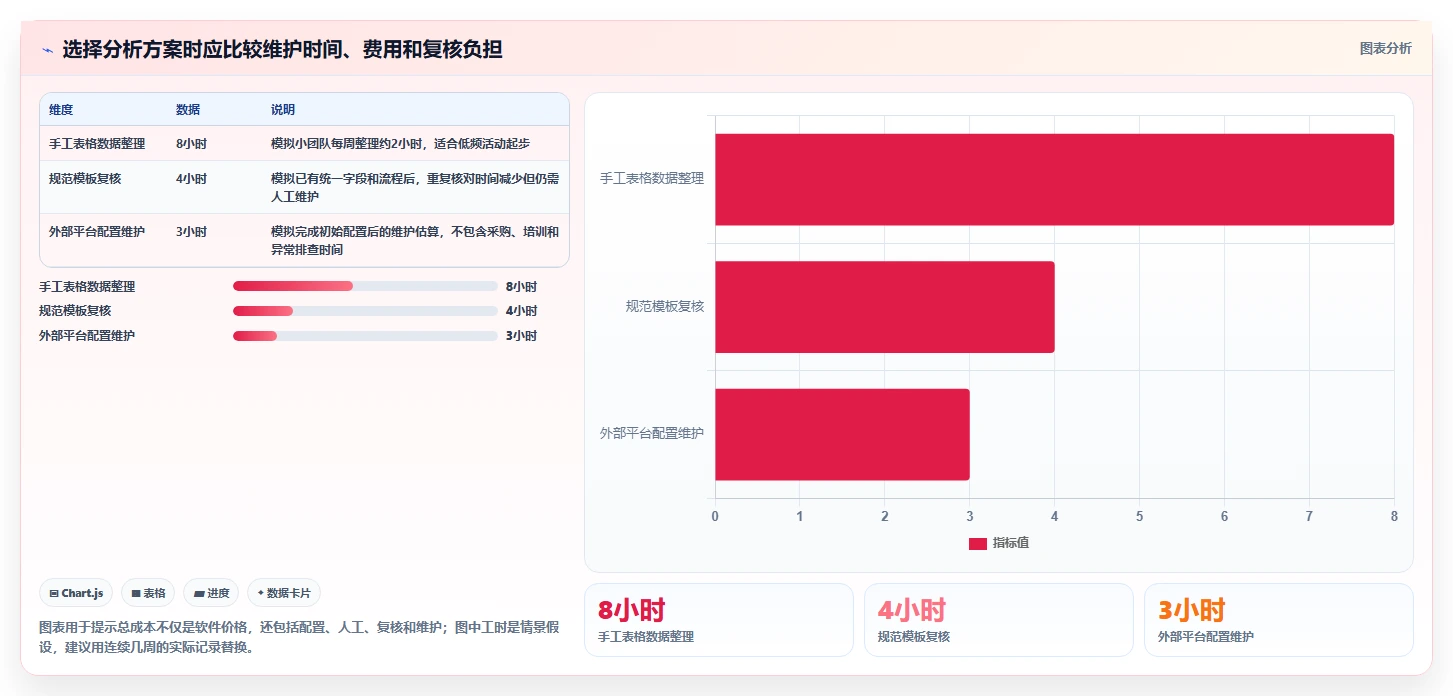
Task: Click description starting 模拟小团队每周整理
Action: click(x=400, y=144)
